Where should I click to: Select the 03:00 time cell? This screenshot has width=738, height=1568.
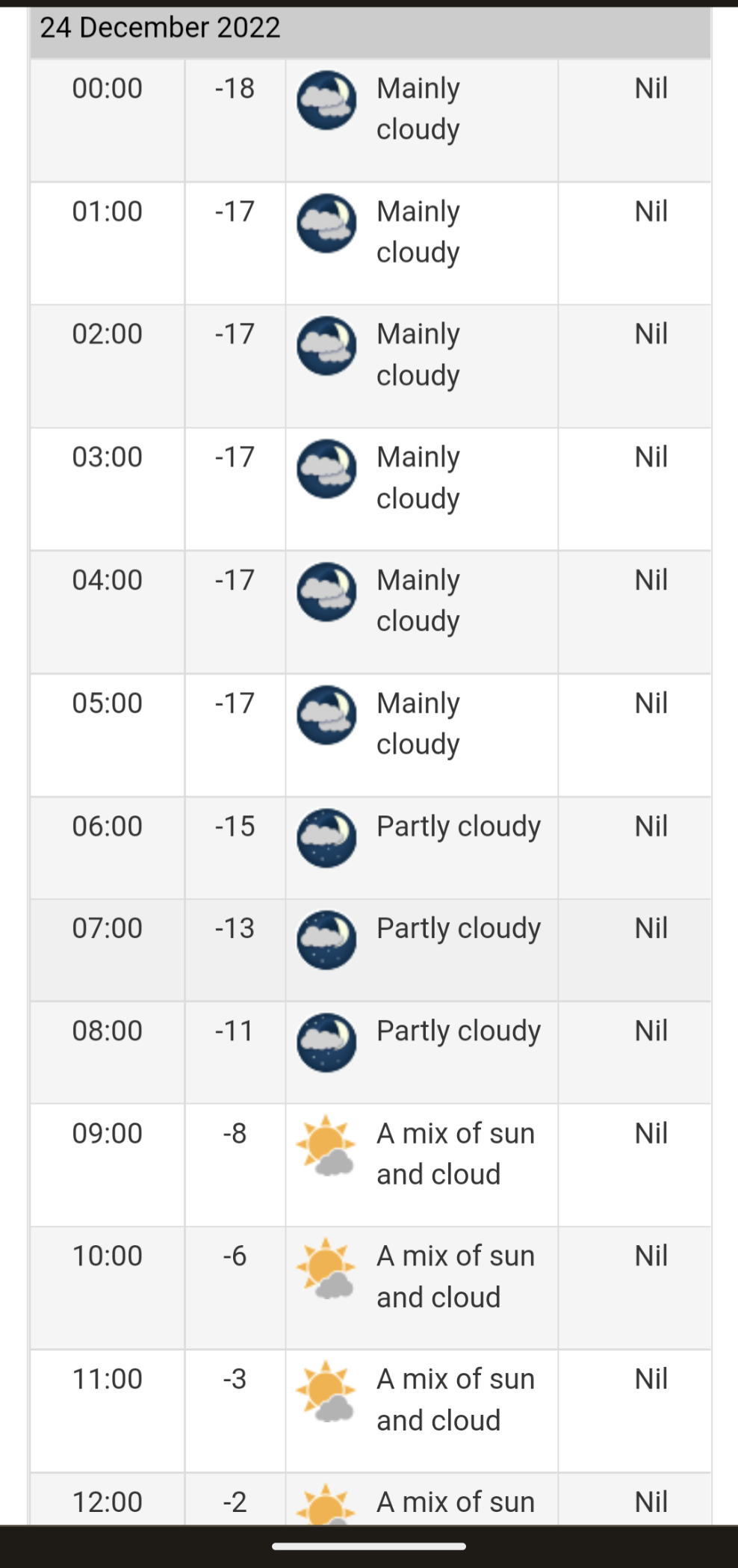point(108,457)
